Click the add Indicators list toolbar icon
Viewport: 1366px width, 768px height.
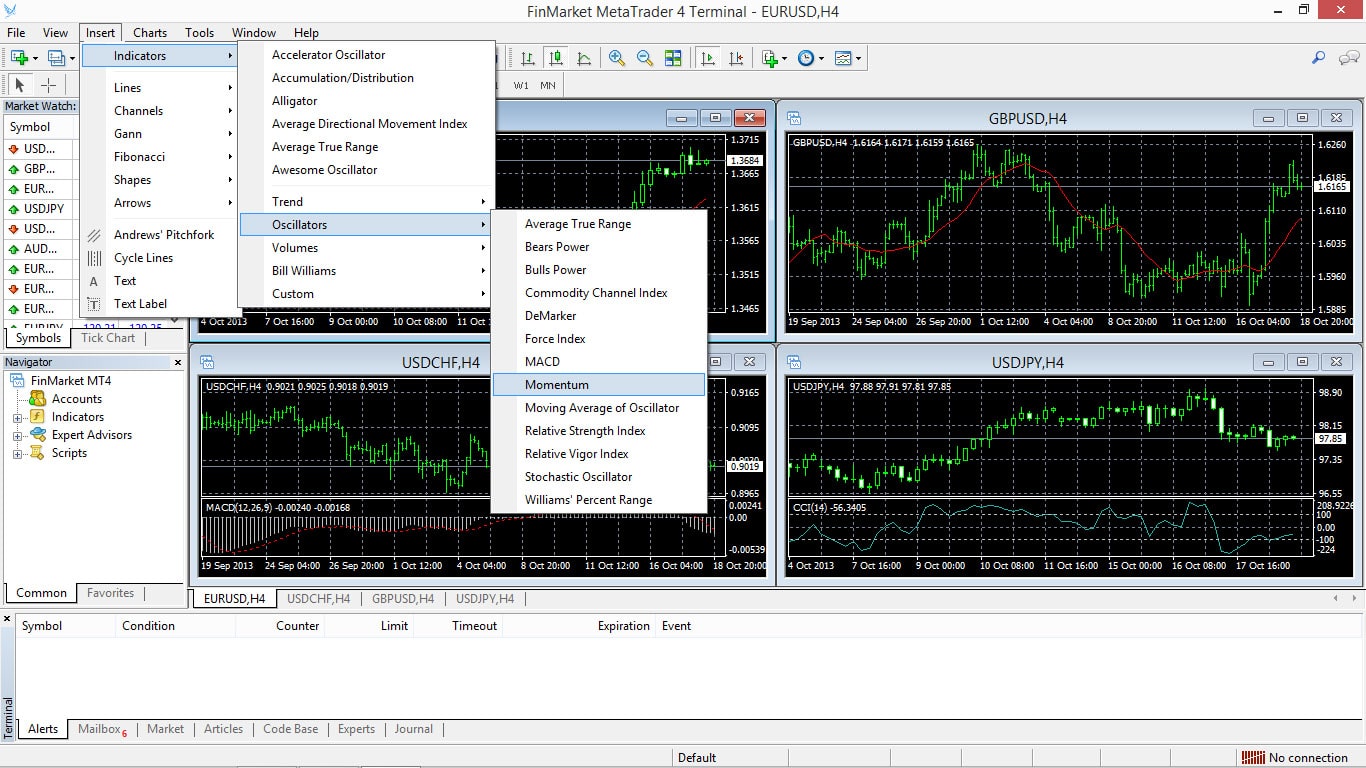click(x=769, y=58)
